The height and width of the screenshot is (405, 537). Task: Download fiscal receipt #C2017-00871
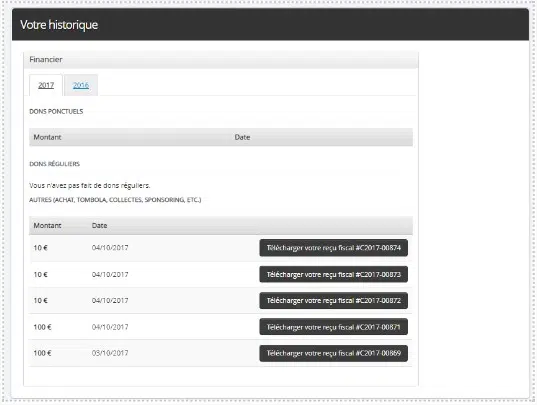(334, 327)
